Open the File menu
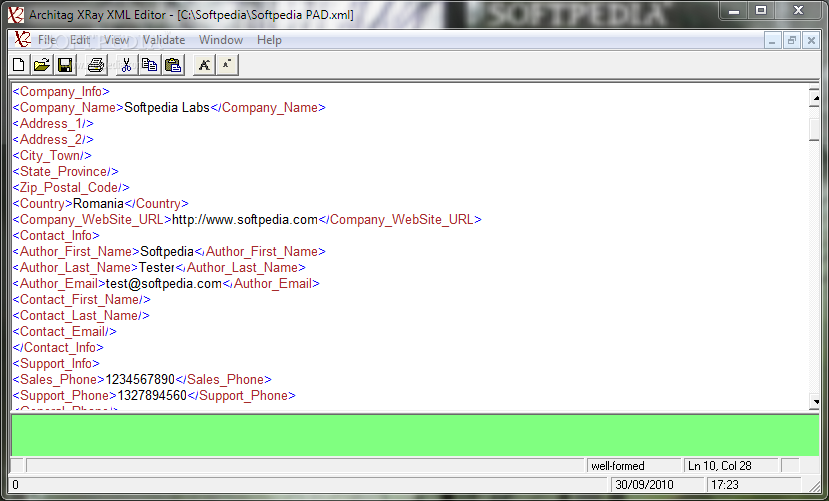 [x=47, y=40]
